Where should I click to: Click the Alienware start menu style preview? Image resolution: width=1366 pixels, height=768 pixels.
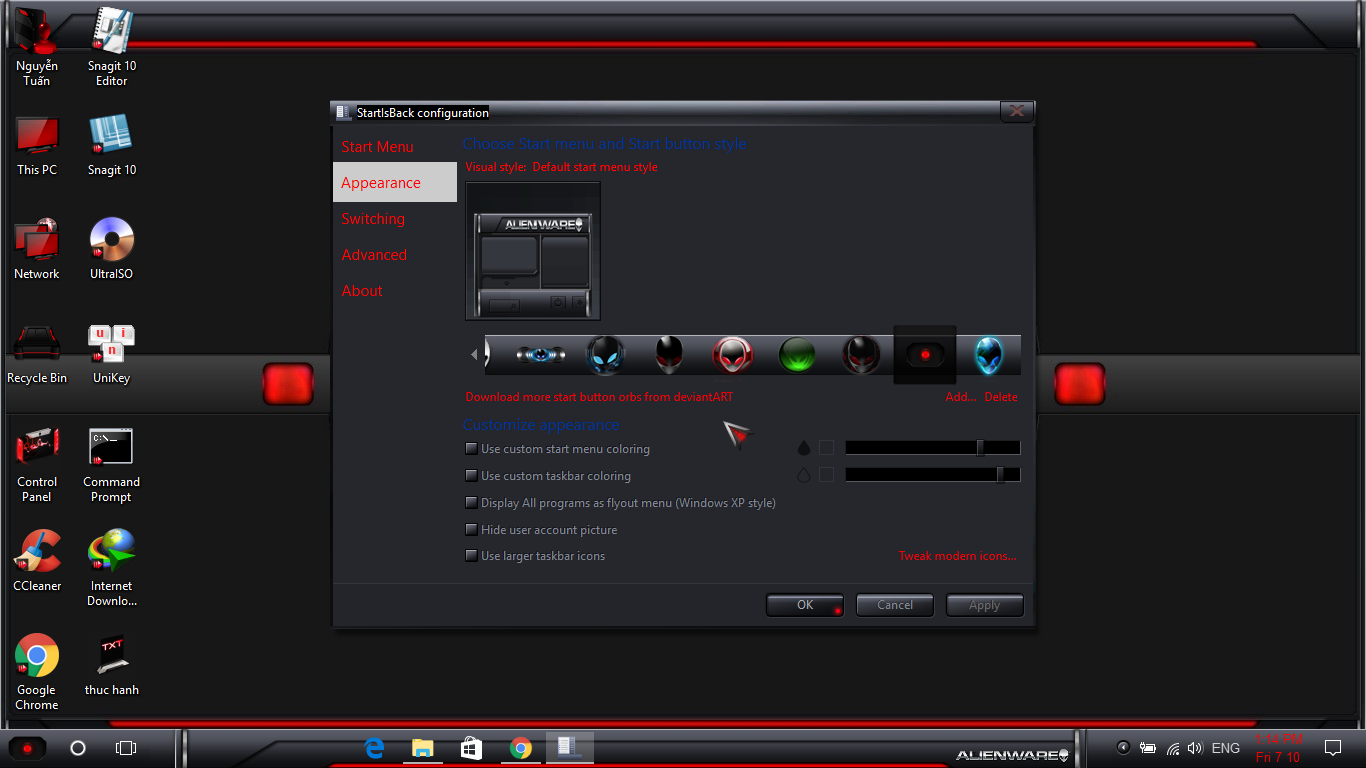point(533,251)
